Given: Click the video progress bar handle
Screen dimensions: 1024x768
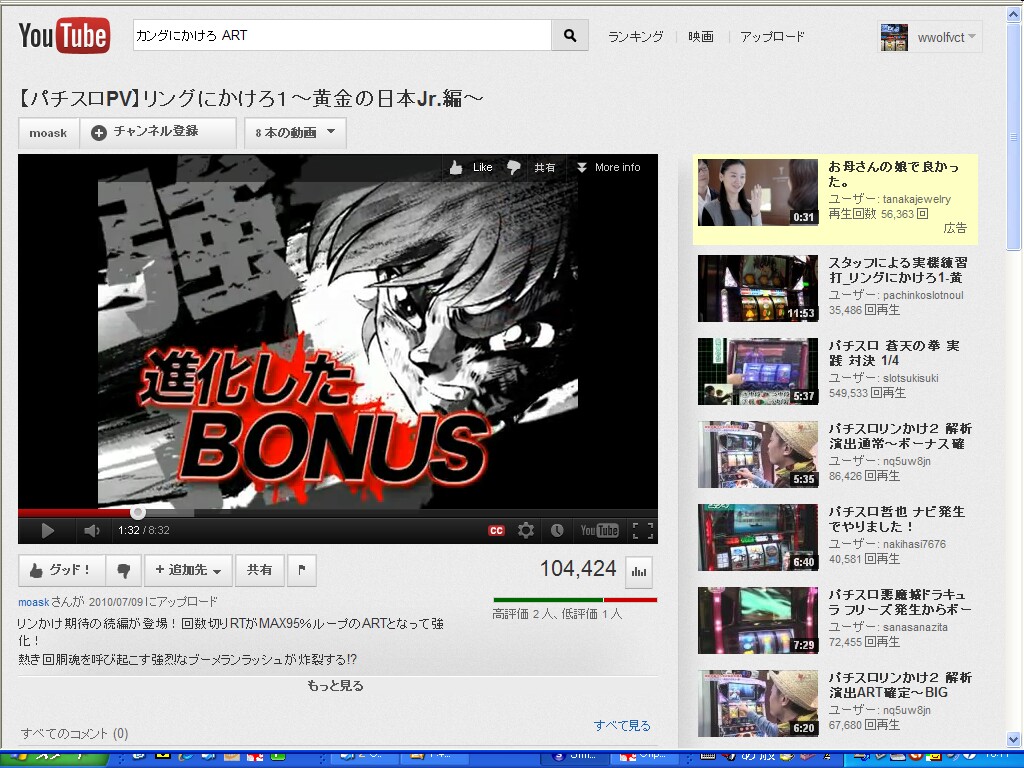Looking at the screenshot, I should (137, 513).
